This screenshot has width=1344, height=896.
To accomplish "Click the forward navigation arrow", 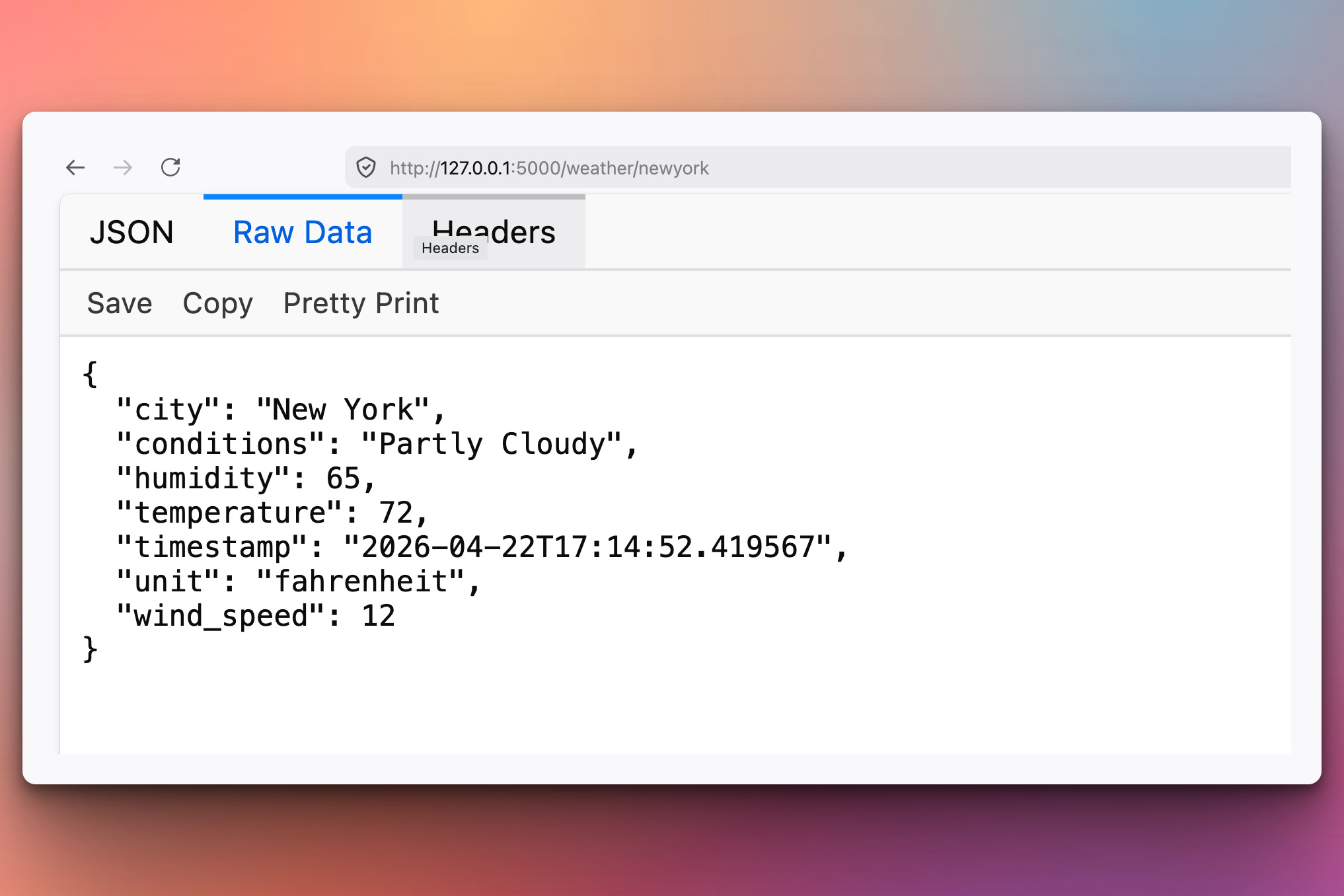I will (x=123, y=168).
